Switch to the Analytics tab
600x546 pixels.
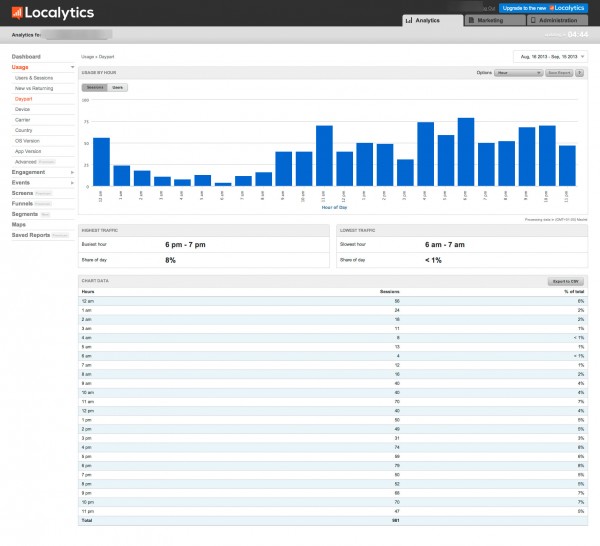click(x=432, y=20)
